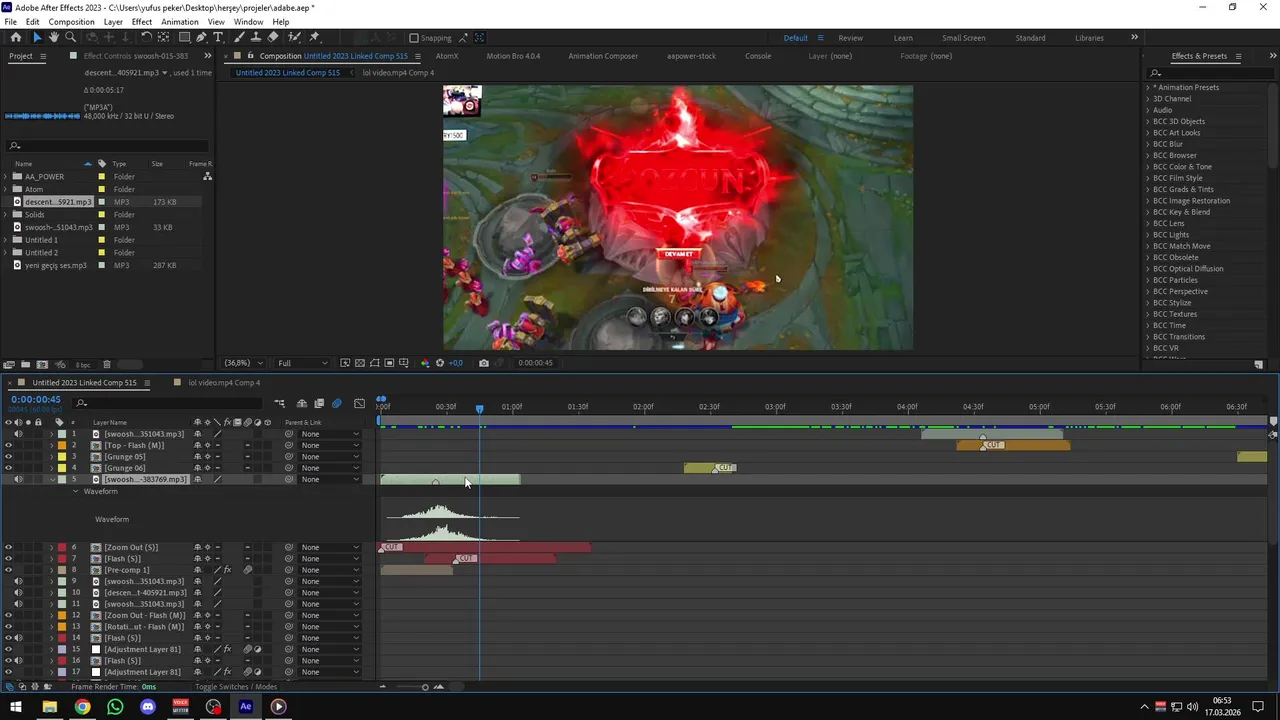Hide Adjustment Layer 81 in row 15
The image size is (1280, 720).
click(x=8, y=649)
